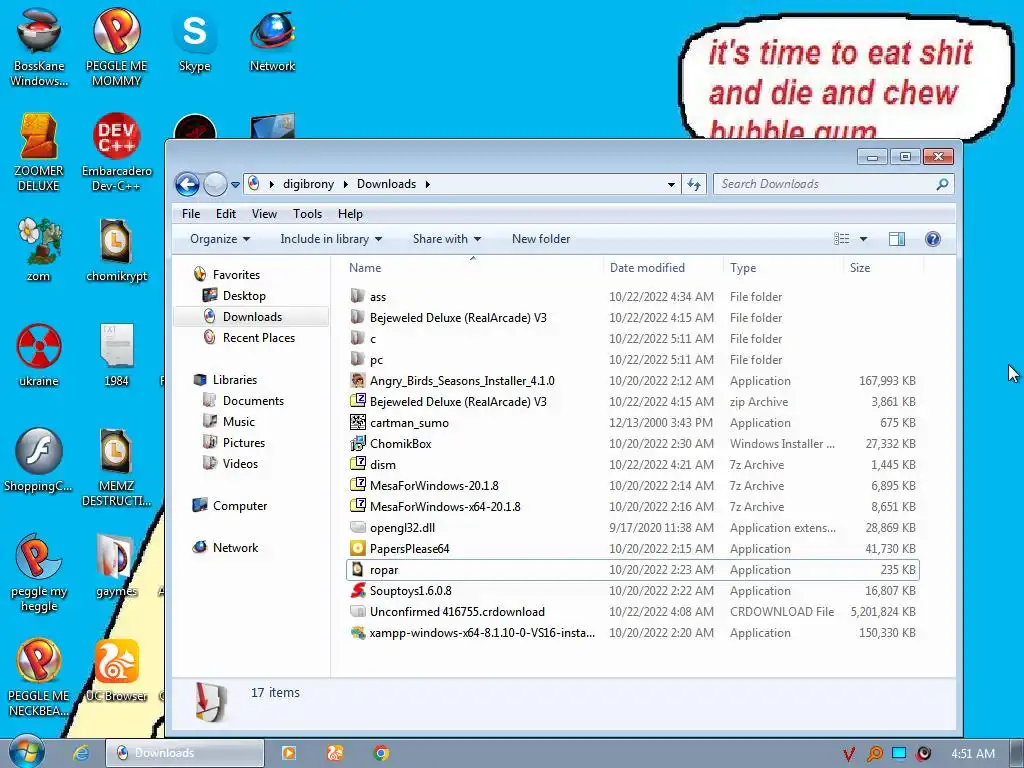Open UC Browser from the taskbar
Viewport: 1024px width, 768px height.
(335, 753)
